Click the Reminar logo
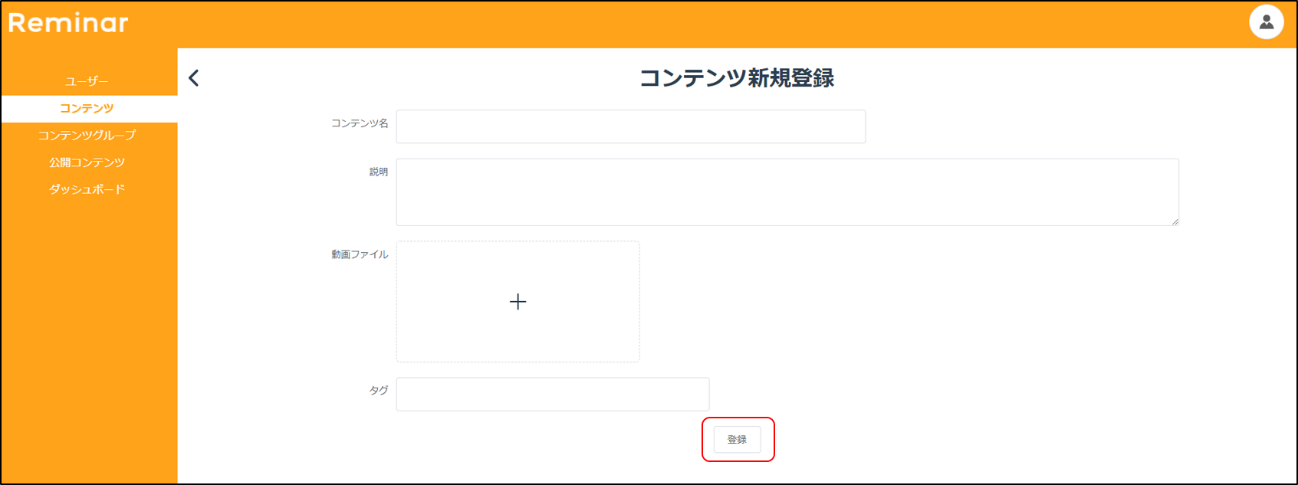This screenshot has width=1298, height=485. click(68, 23)
